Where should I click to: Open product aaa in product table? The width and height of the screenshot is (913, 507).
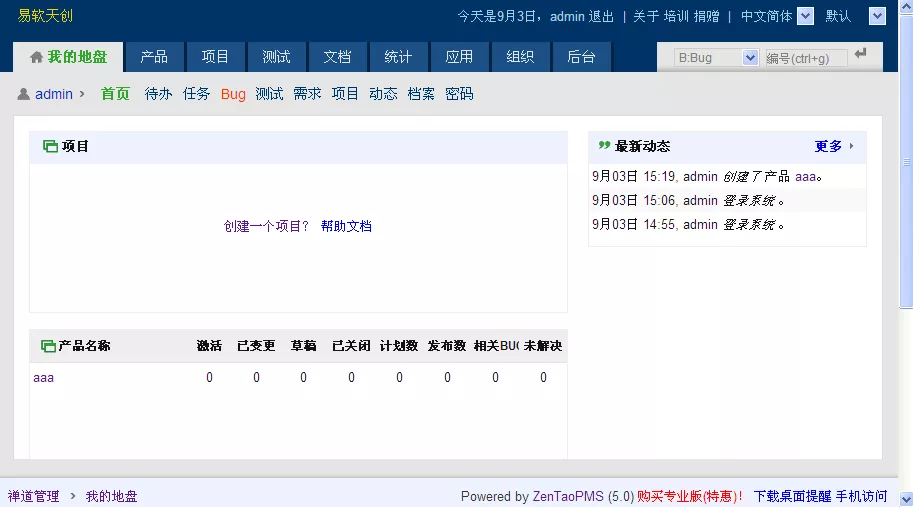(x=44, y=378)
